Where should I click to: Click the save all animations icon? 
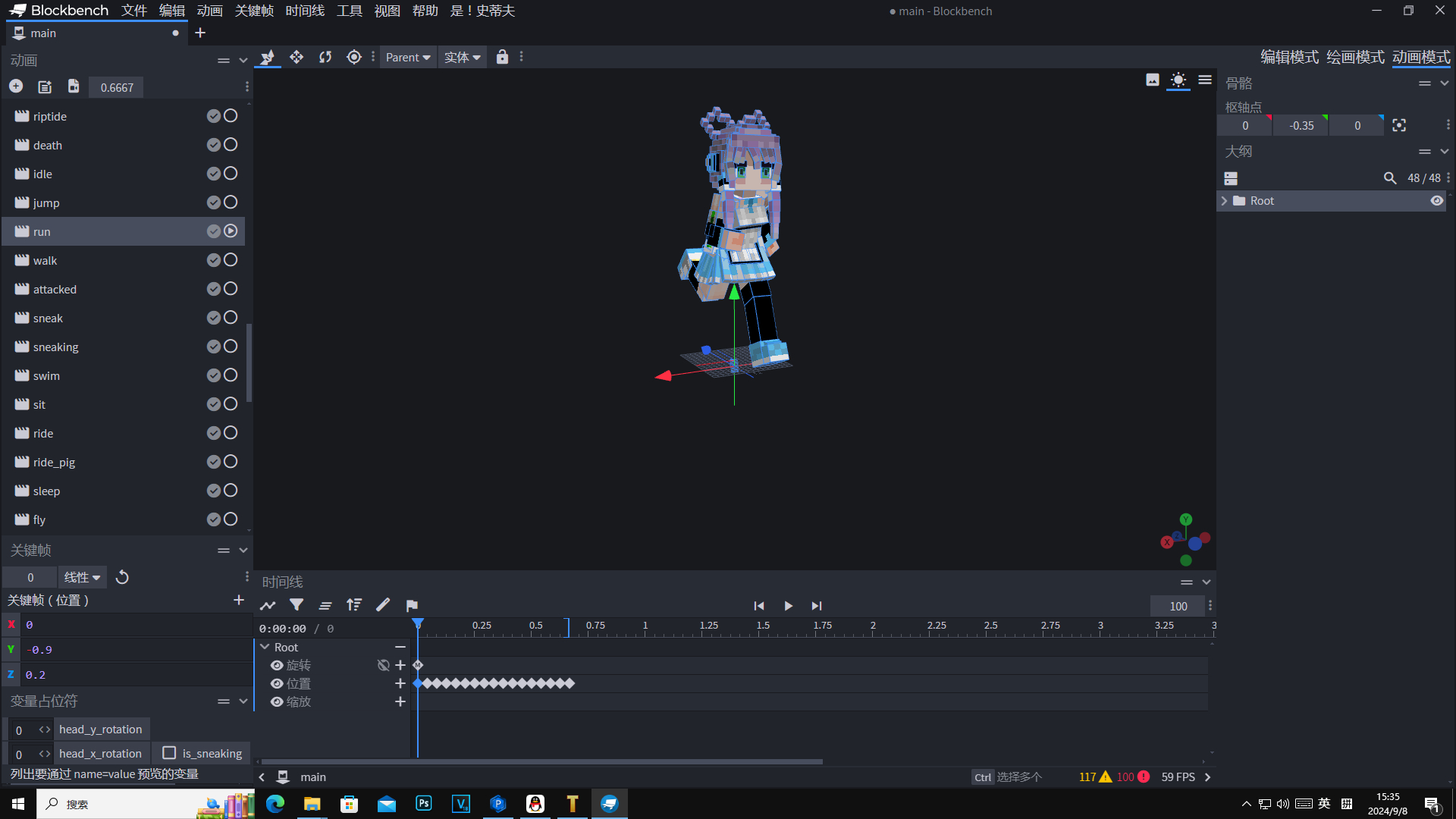74,86
